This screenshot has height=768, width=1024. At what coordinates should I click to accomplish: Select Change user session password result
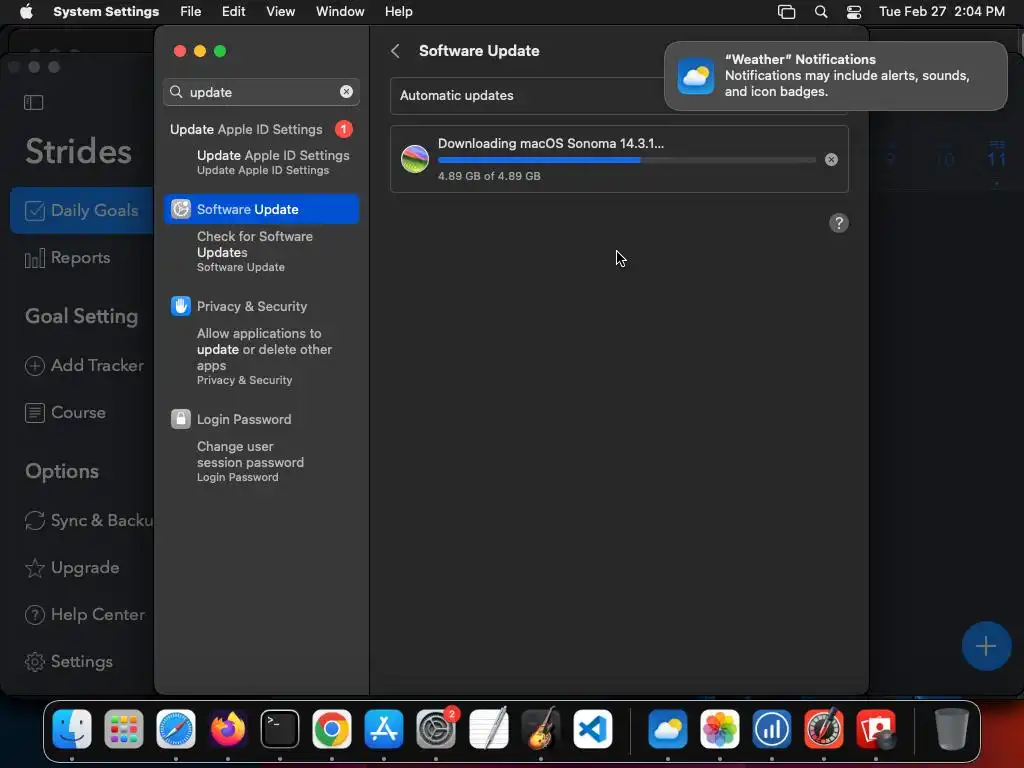coord(261,461)
